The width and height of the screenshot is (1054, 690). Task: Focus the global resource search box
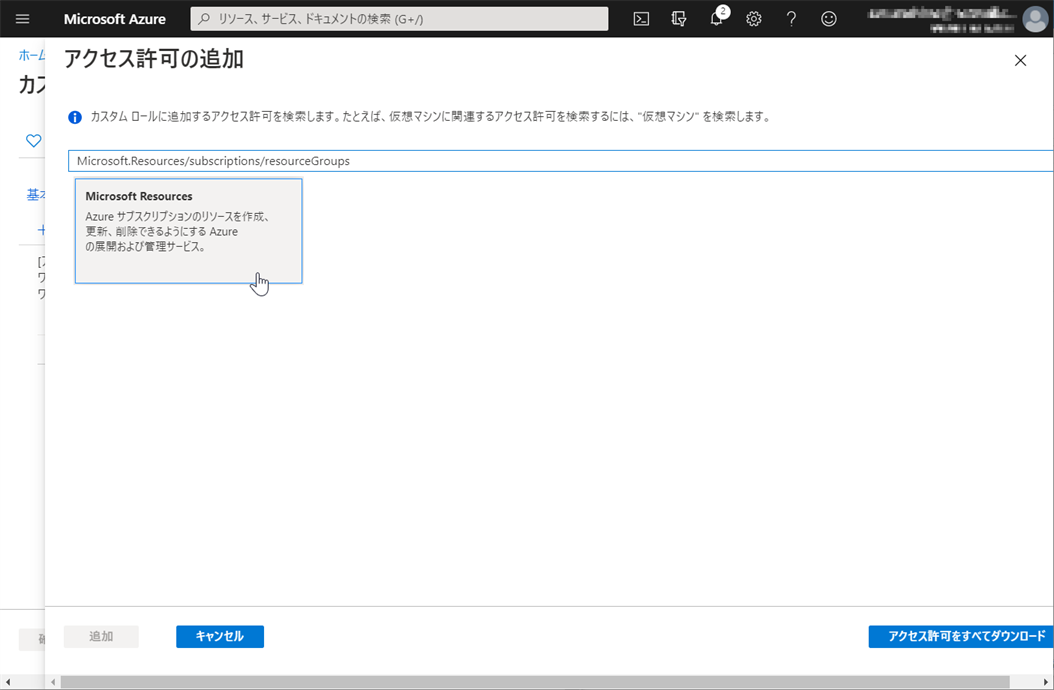tap(399, 19)
